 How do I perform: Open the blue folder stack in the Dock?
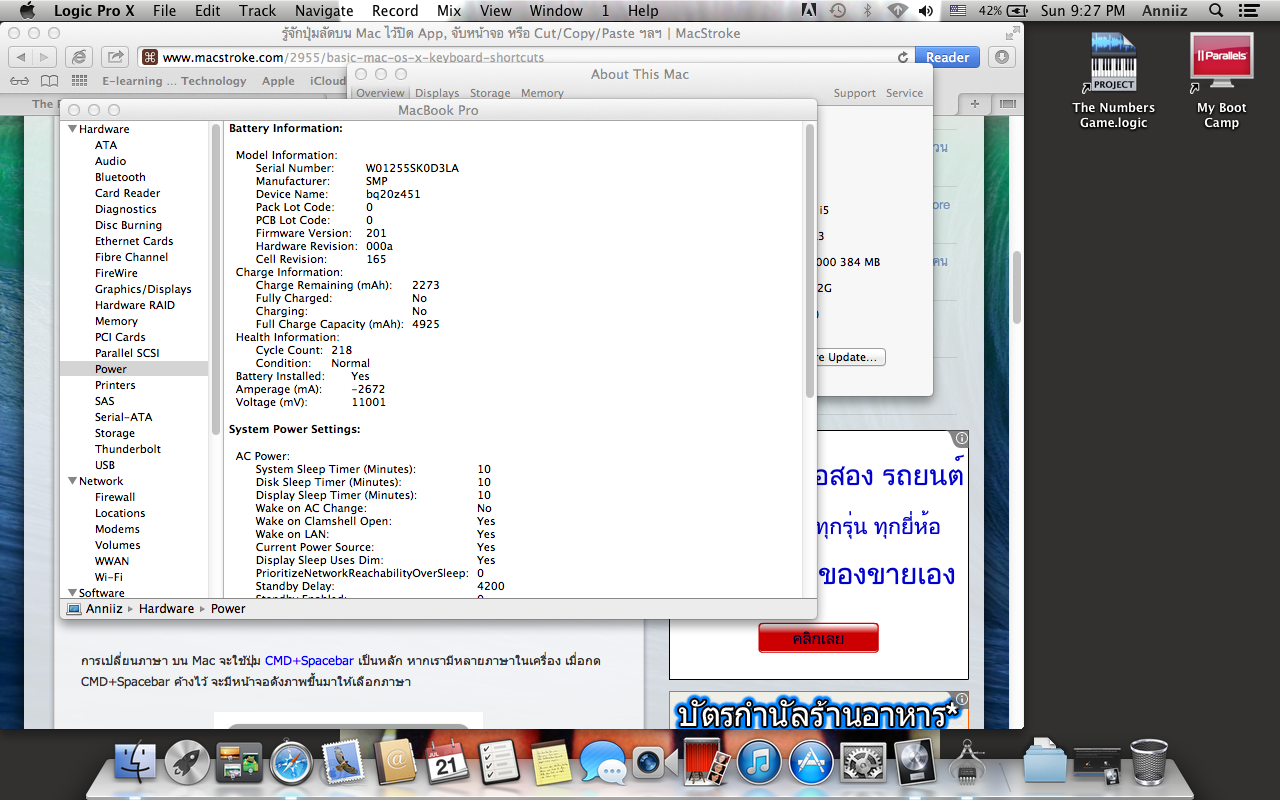[1045, 764]
